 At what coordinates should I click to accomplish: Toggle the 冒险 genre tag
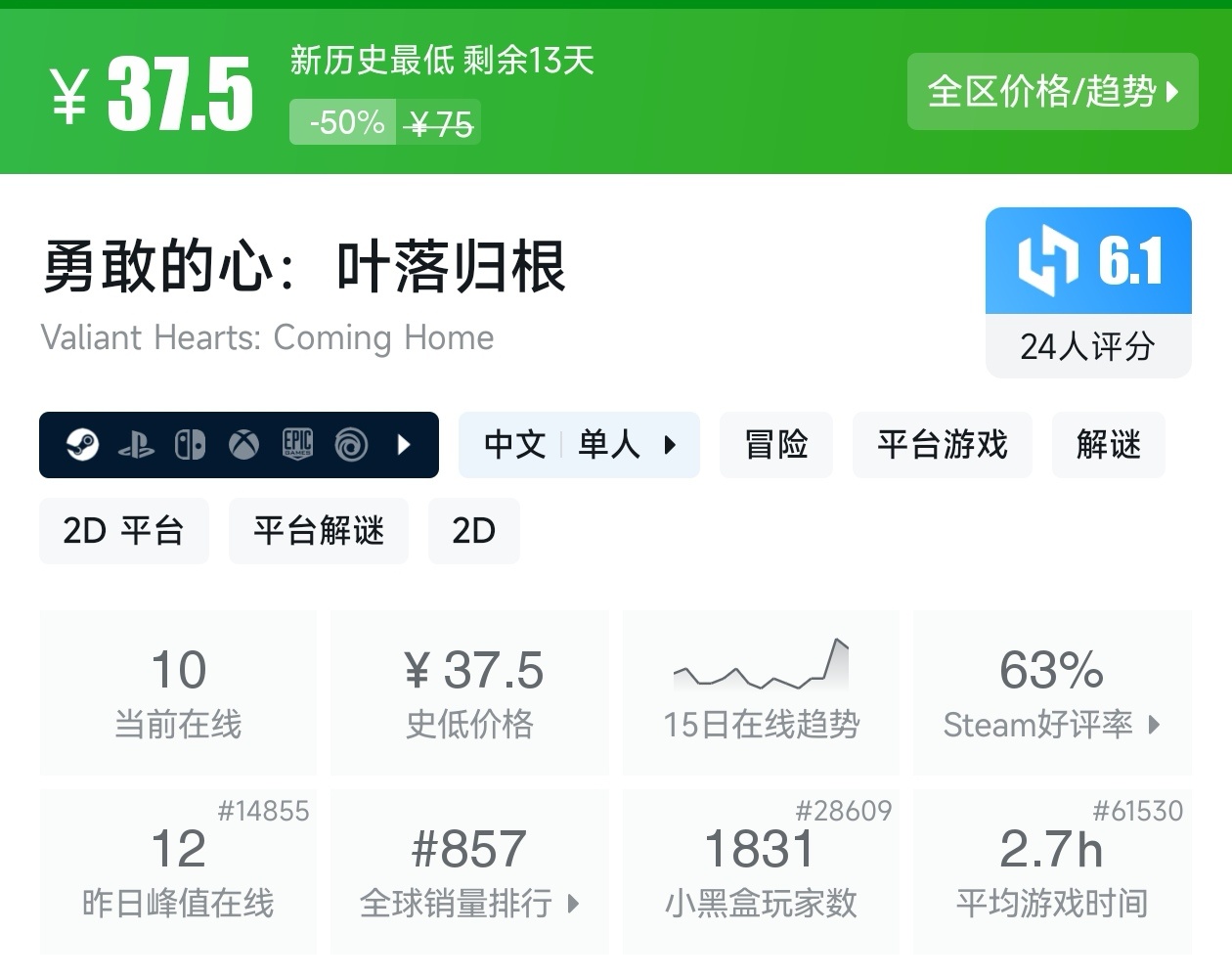pos(775,445)
